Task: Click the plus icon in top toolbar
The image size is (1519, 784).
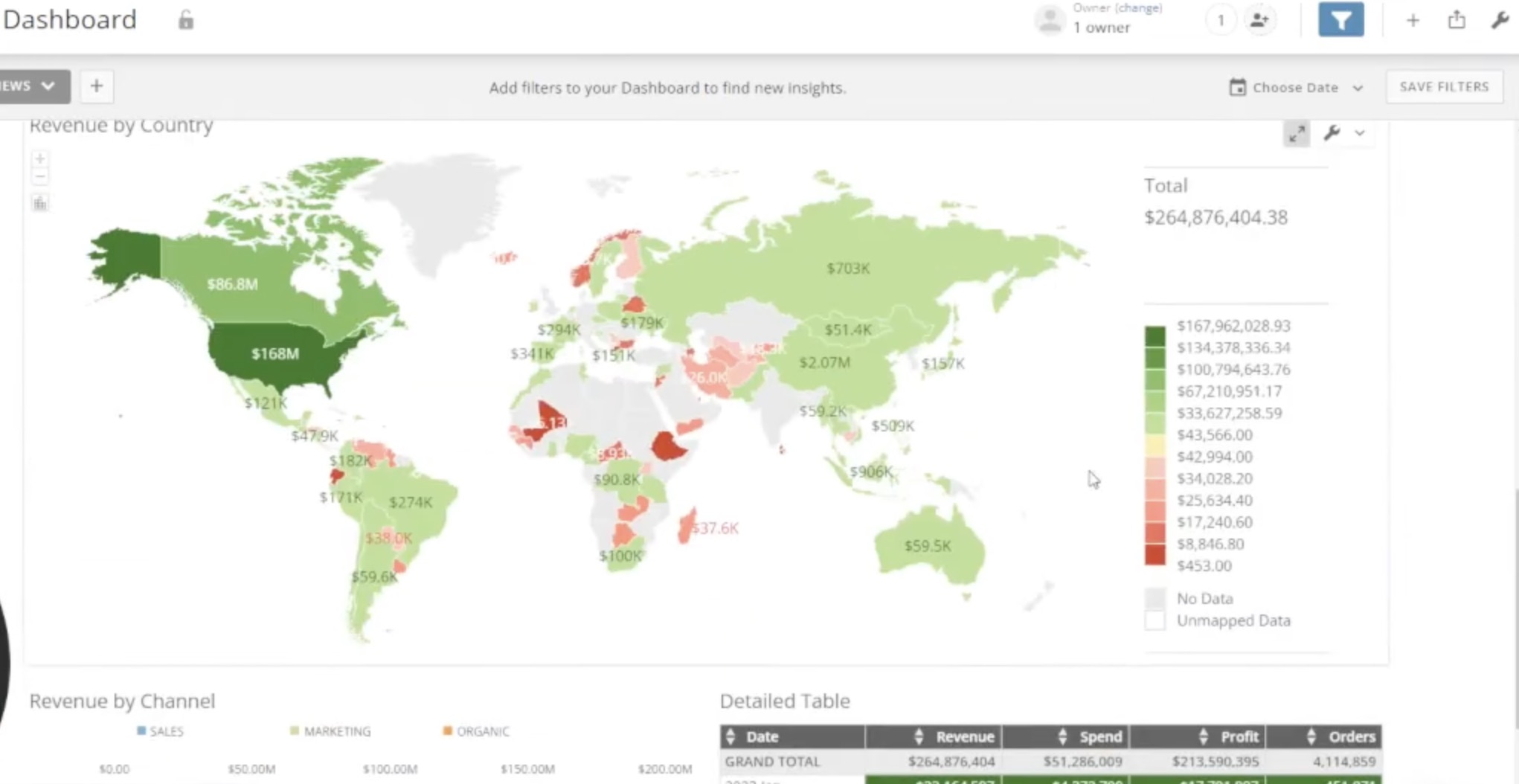Action: point(1413,20)
